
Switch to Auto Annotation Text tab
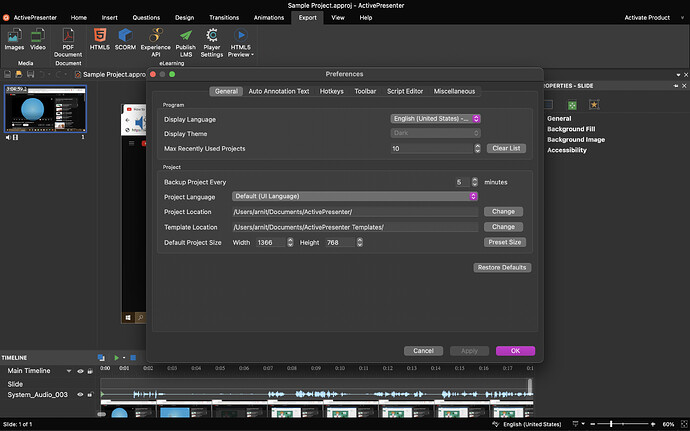click(x=279, y=91)
